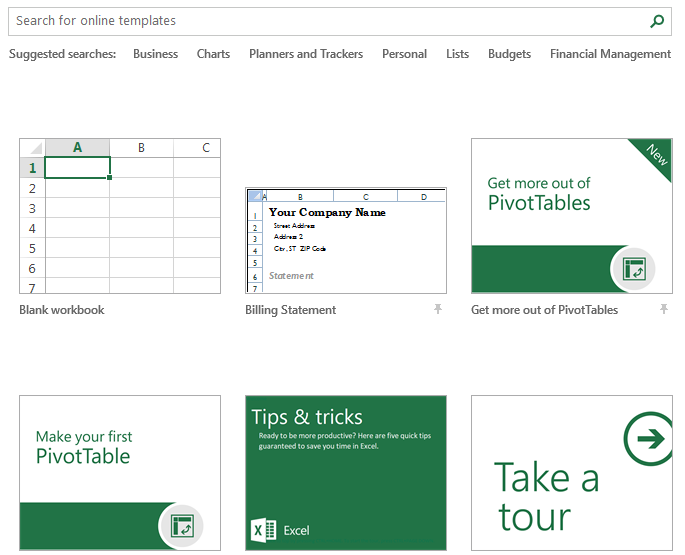The height and width of the screenshot is (555, 685).
Task: Click the Excel logo on Tips & tricks
Action: click(x=264, y=530)
